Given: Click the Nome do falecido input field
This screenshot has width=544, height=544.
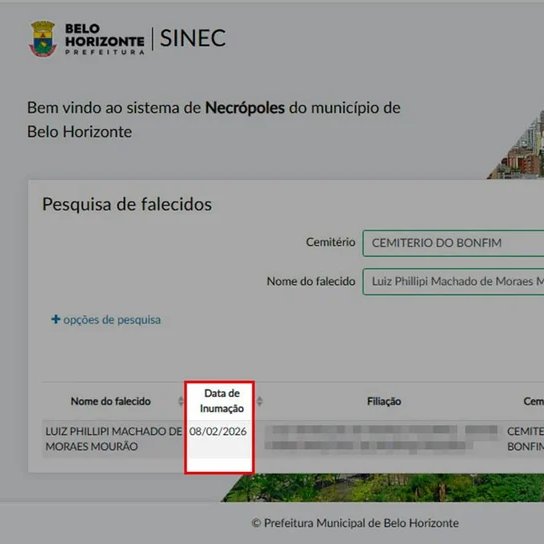Looking at the screenshot, I should (x=453, y=281).
